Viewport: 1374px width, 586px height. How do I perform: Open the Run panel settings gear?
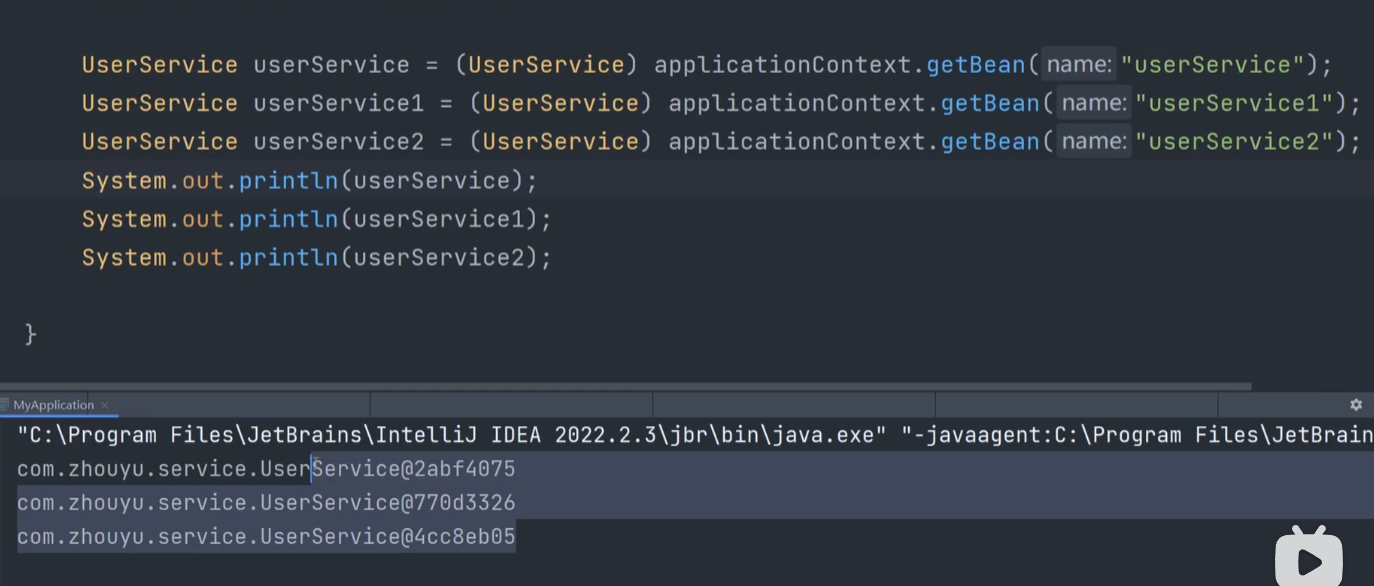point(1356,405)
